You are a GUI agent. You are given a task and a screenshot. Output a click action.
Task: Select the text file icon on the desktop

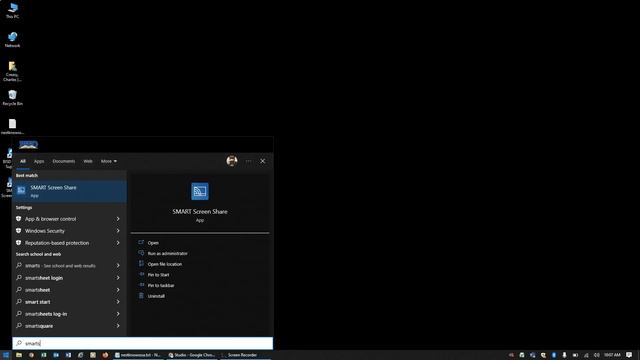[x=12, y=127]
